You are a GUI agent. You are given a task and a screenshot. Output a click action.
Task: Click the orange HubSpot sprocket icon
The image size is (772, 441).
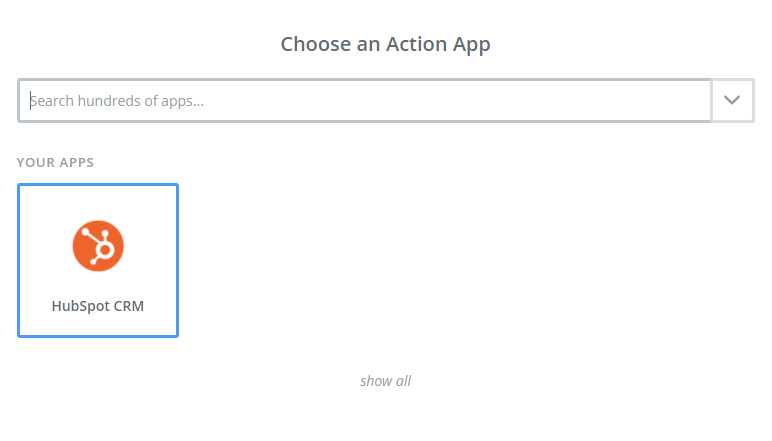[x=98, y=246]
